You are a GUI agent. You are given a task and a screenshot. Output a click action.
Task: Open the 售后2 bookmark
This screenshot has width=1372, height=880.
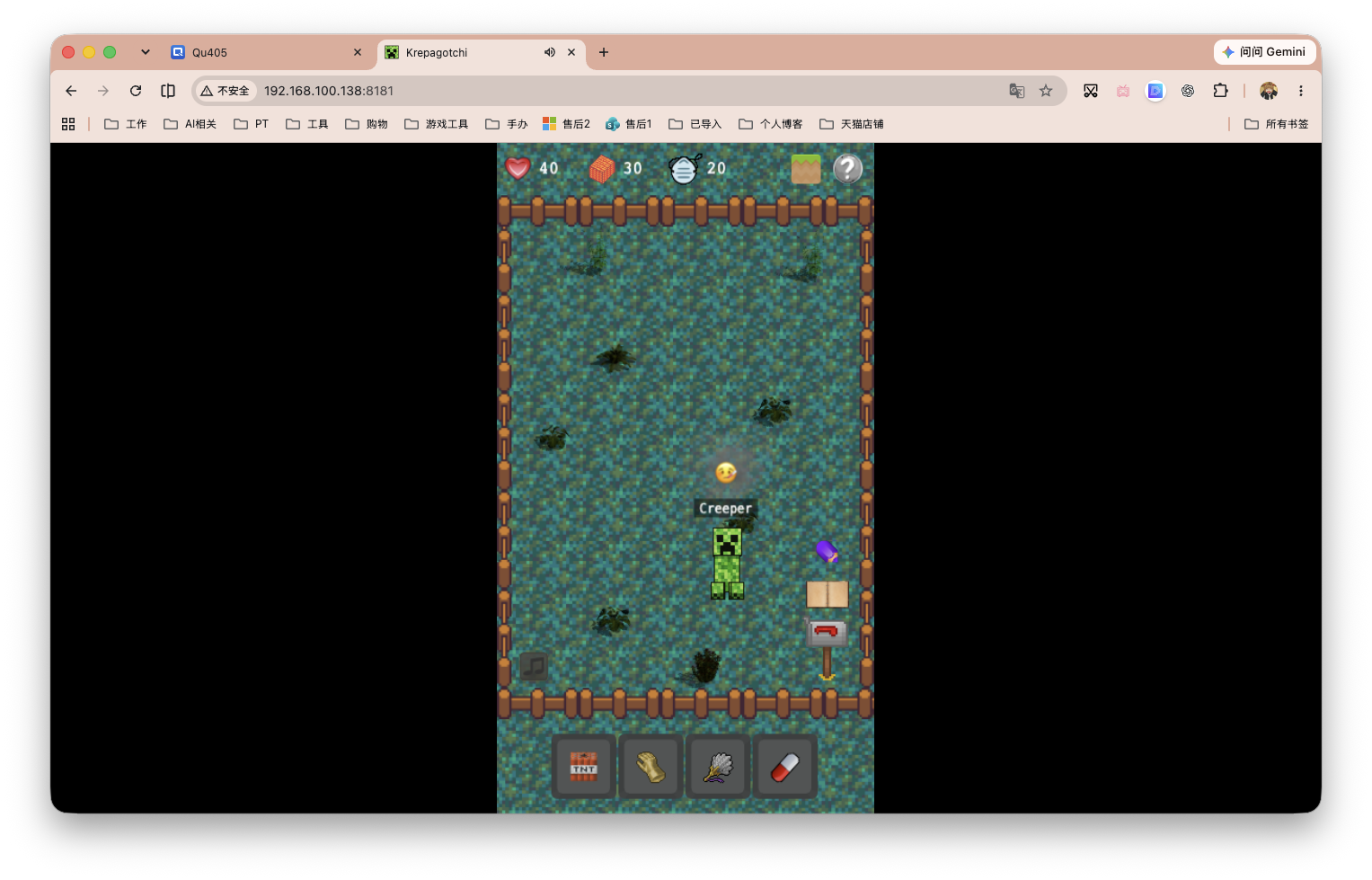click(566, 124)
